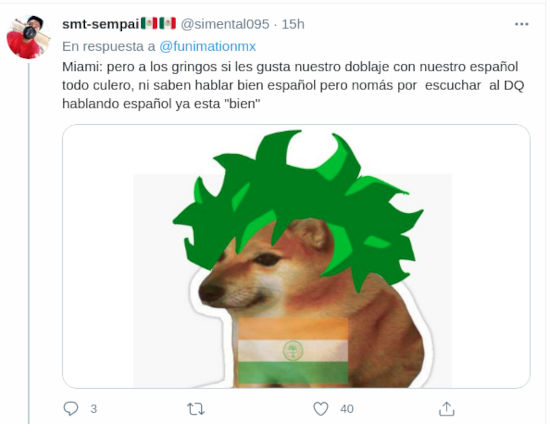Click the second Mexican flag emoji beside the username
This screenshot has width=550, height=424.
point(167,23)
